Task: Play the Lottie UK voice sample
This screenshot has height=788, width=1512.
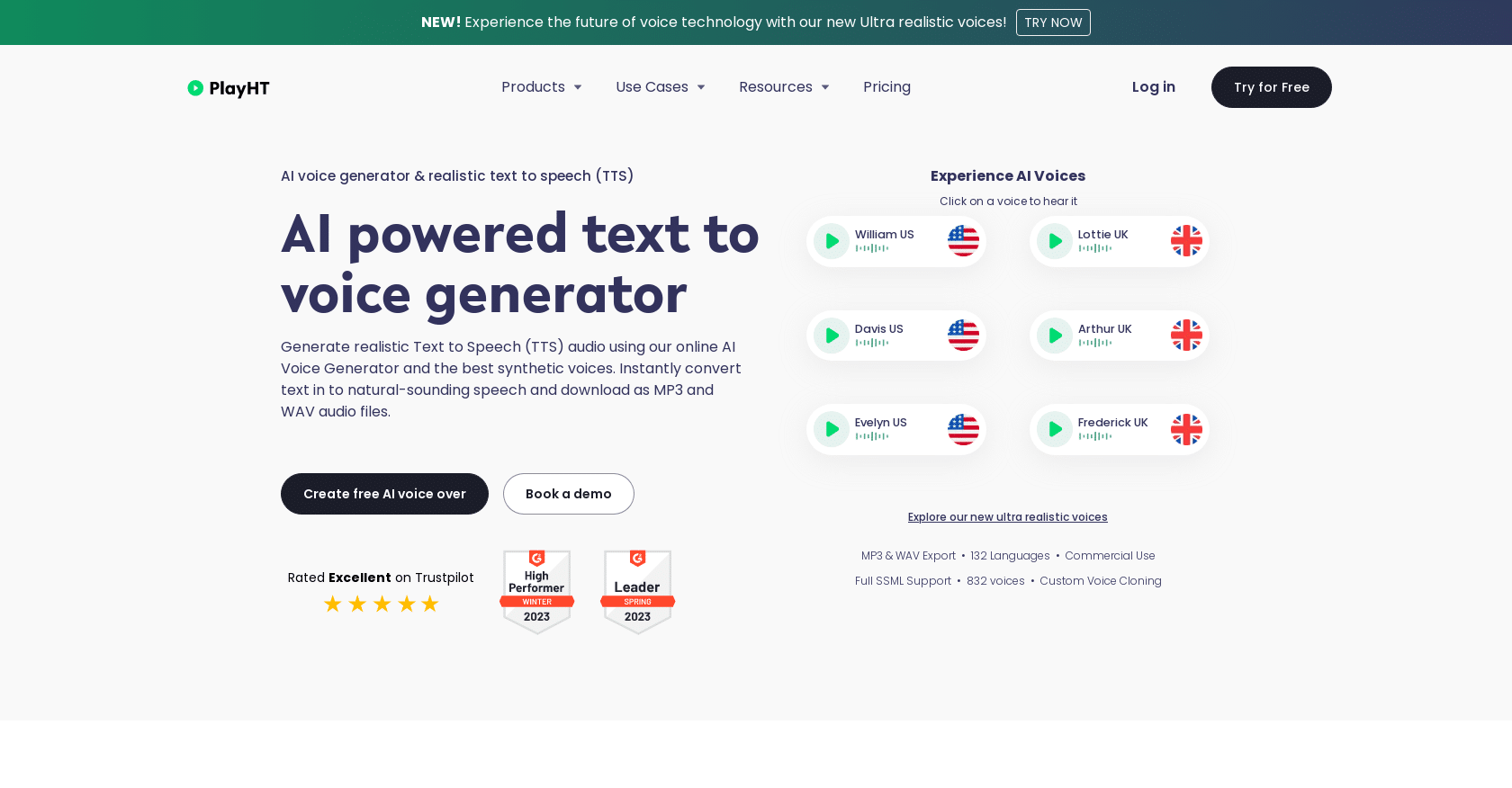Action: pos(1055,241)
